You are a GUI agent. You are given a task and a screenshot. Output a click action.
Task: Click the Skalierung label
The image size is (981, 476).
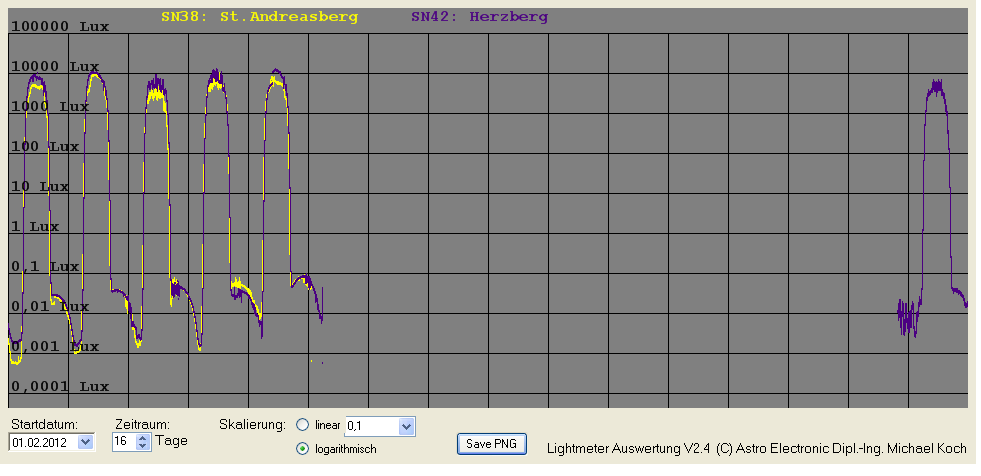252,425
